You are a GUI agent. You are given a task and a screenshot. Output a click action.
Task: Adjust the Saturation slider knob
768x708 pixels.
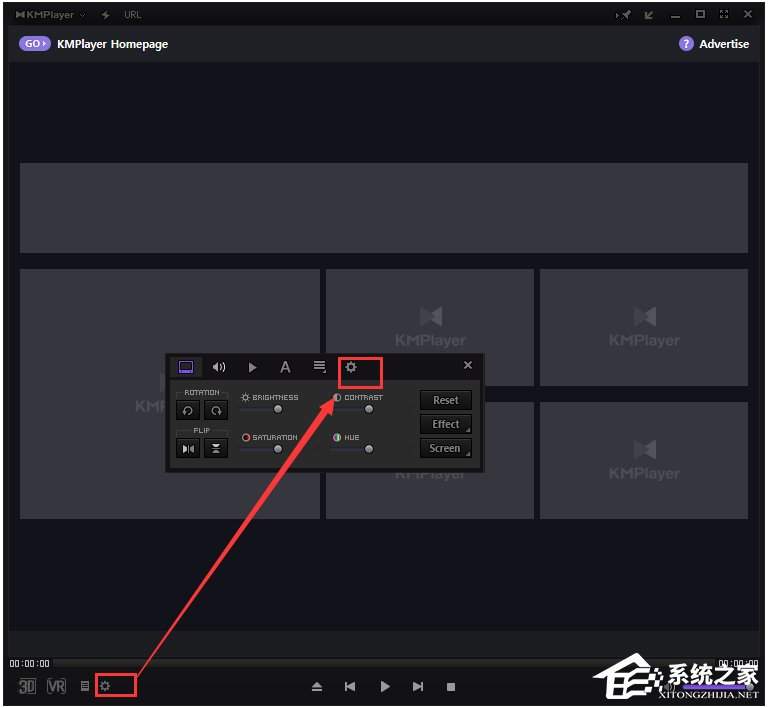pos(278,449)
